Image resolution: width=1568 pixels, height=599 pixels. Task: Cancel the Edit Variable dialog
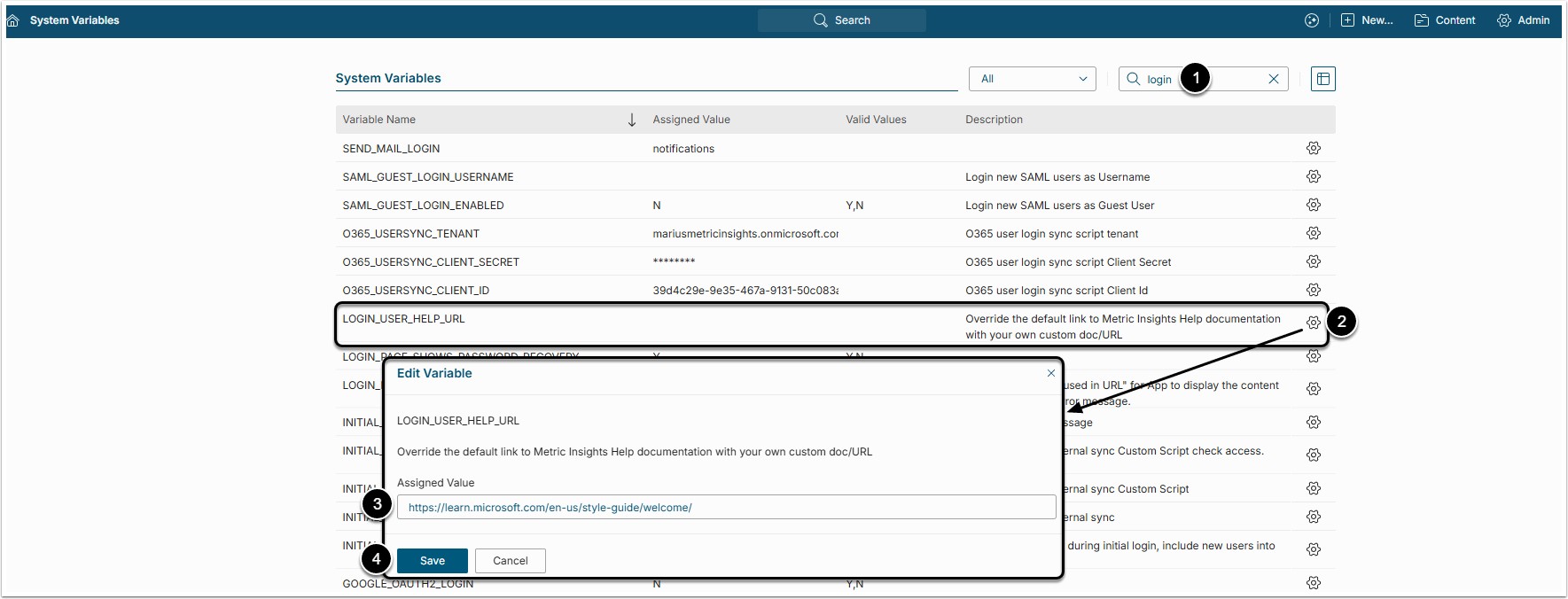pos(510,561)
